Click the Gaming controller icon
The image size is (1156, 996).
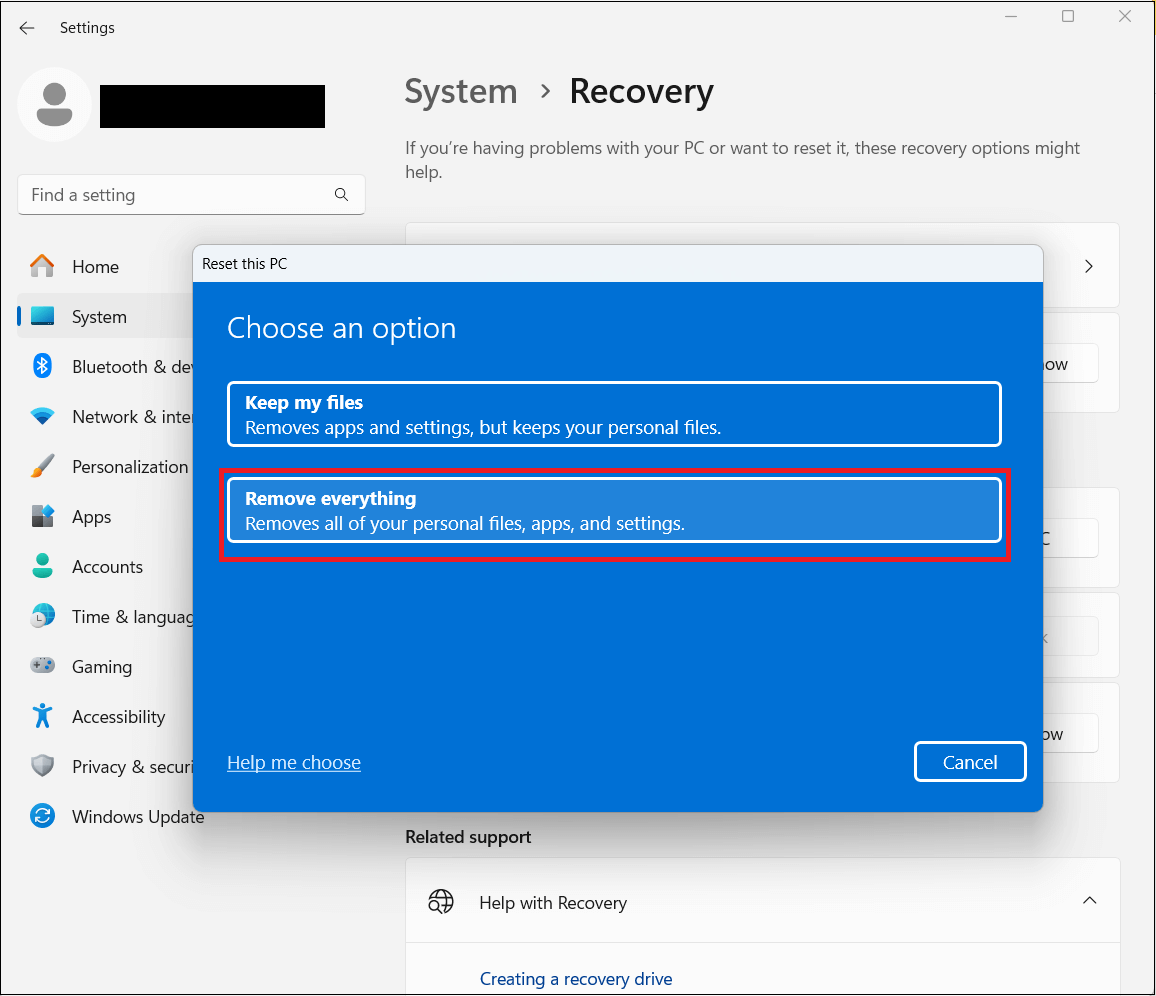coord(42,666)
